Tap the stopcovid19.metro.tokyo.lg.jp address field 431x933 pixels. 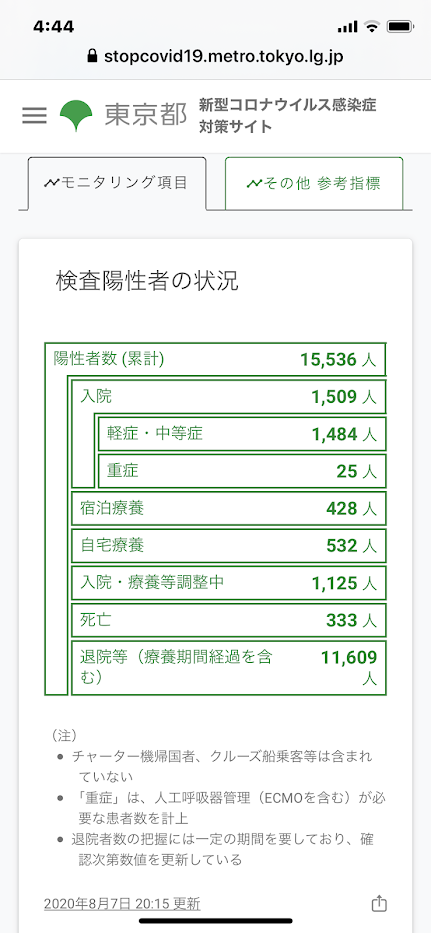click(x=216, y=57)
